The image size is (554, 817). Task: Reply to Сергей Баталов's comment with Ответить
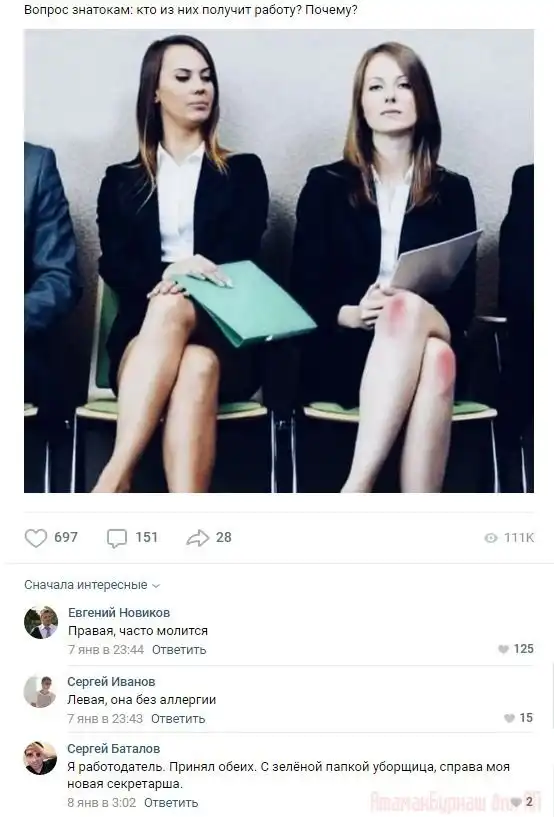pos(171,802)
